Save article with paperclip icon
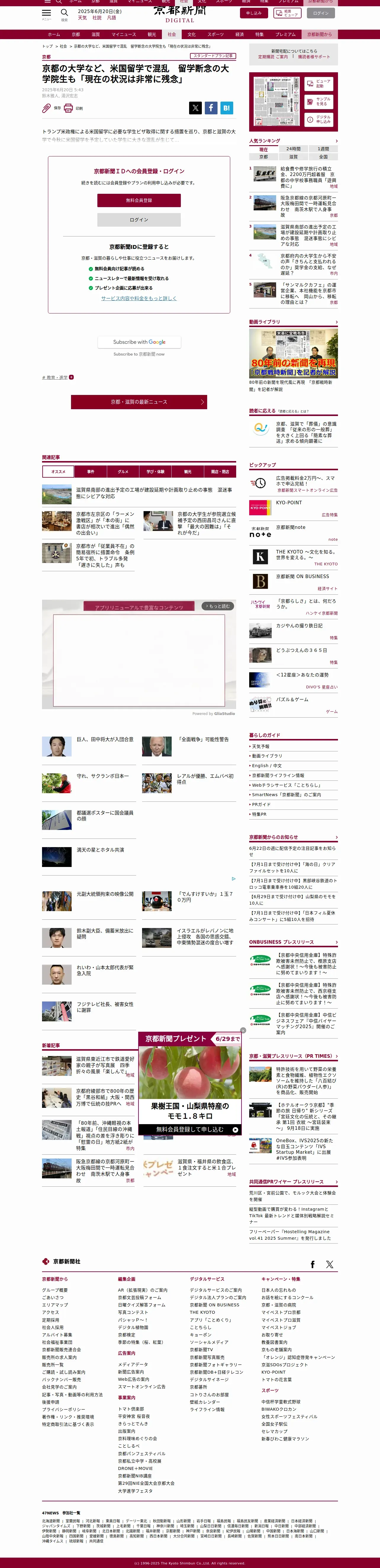This screenshot has height=1568, width=380. (46, 108)
